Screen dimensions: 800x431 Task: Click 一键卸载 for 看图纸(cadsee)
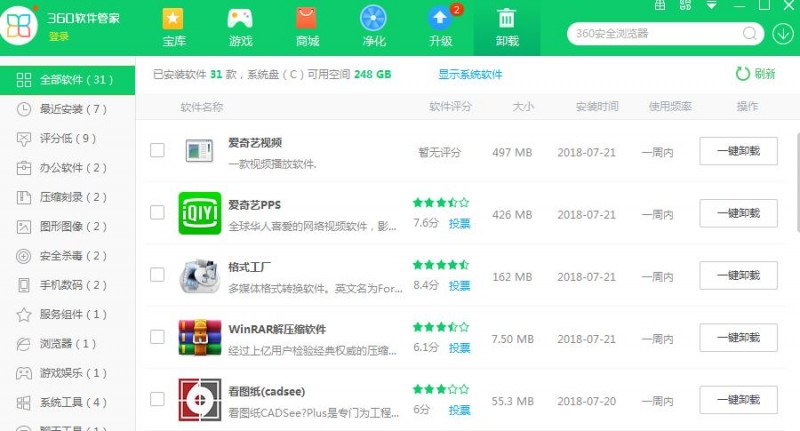coord(738,400)
